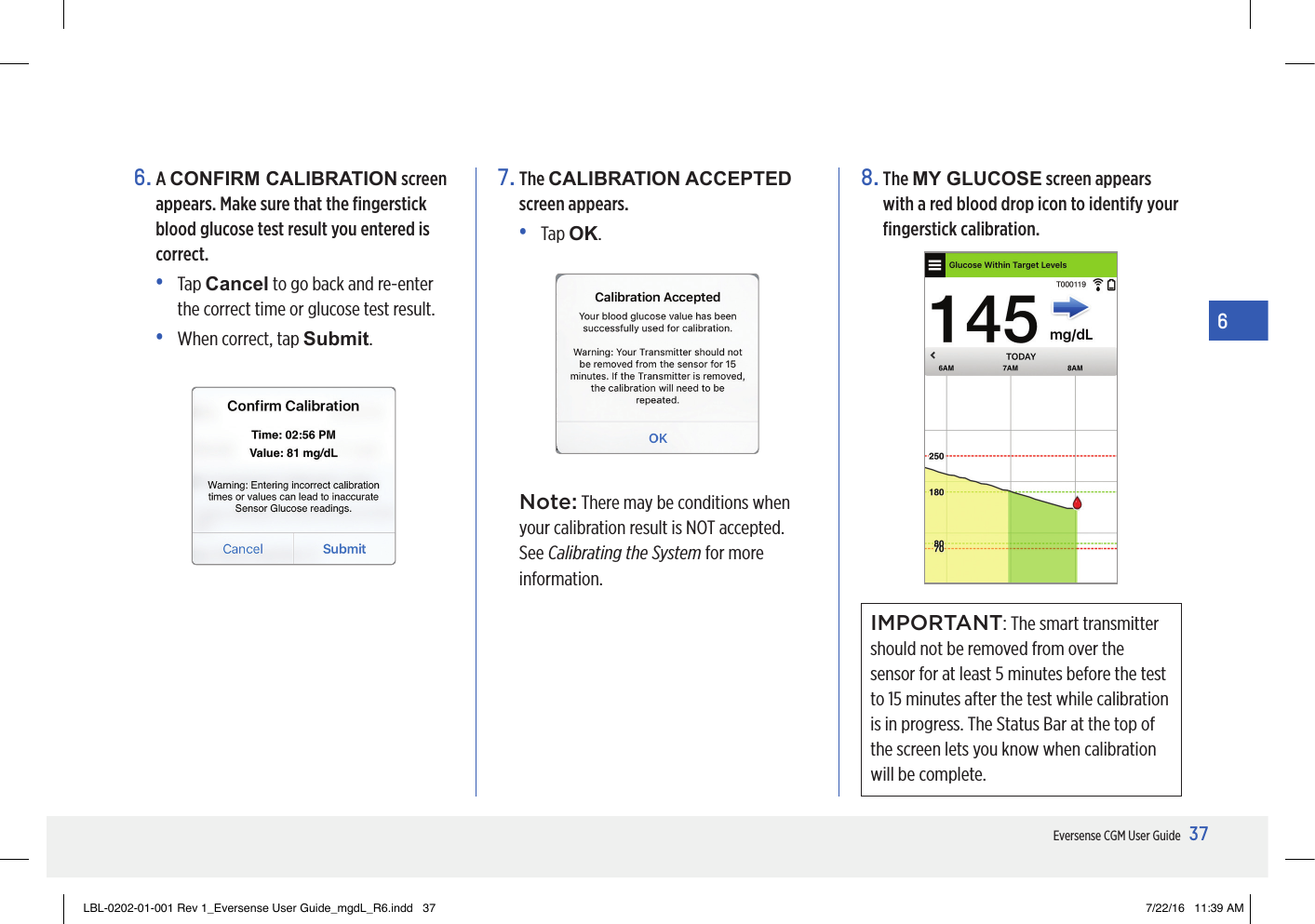Click the 7AM time label on the graph
Image resolution: width=1315 pixels, height=924 pixels.
click(1011, 368)
